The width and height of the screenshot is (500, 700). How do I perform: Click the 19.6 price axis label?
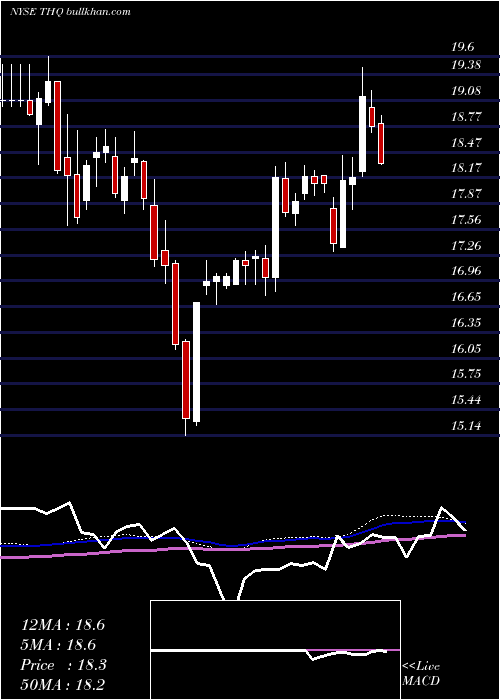click(x=462, y=47)
